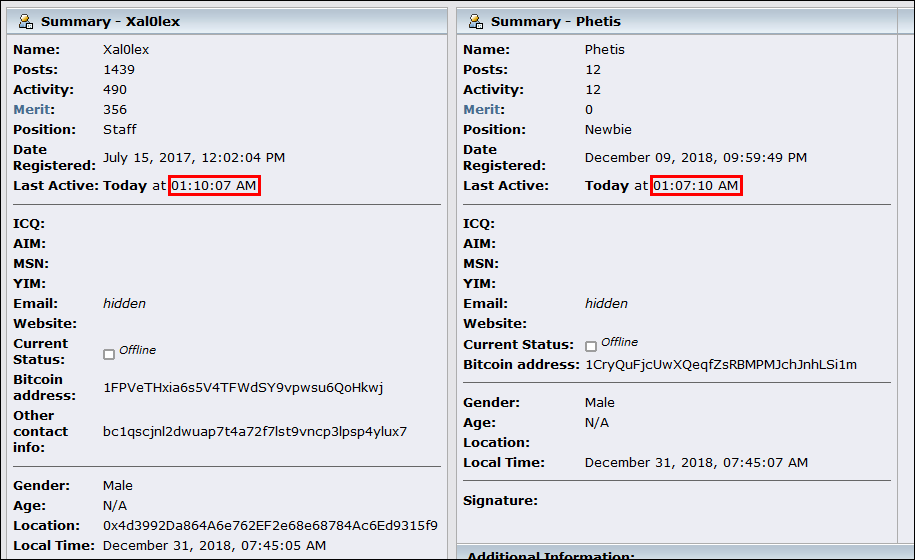Click the posts count 1439

pyautogui.click(x=119, y=69)
